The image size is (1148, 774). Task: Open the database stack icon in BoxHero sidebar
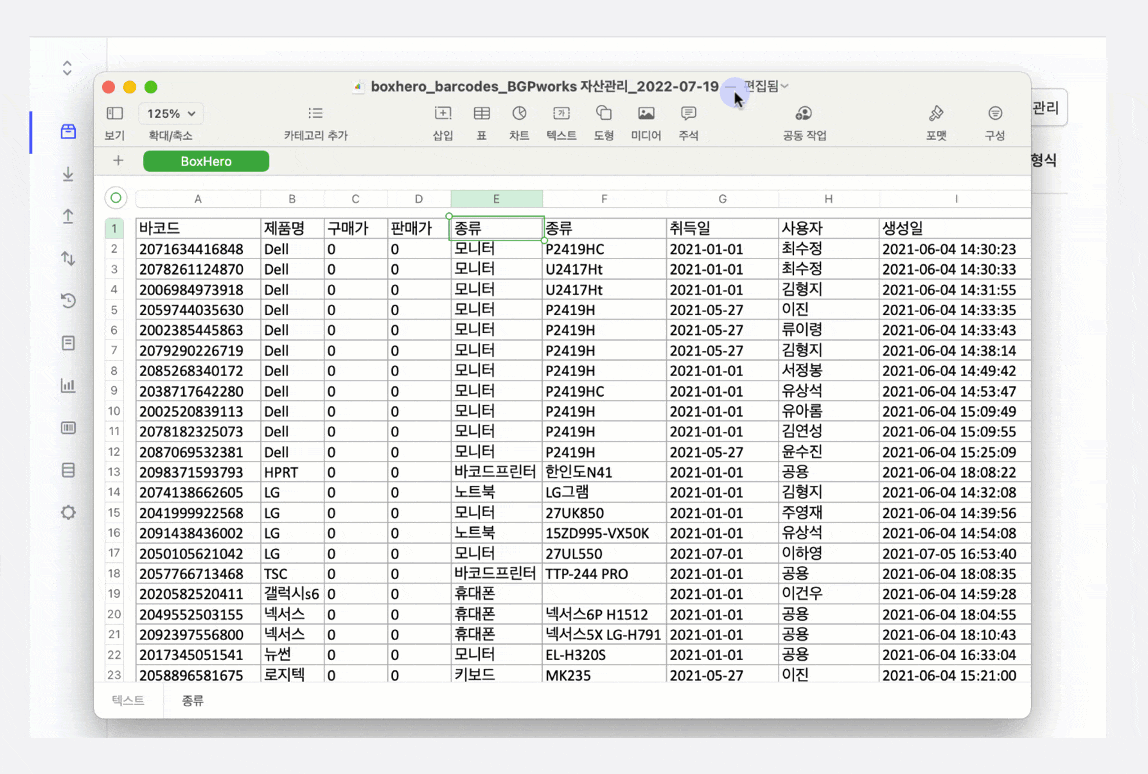point(68,470)
